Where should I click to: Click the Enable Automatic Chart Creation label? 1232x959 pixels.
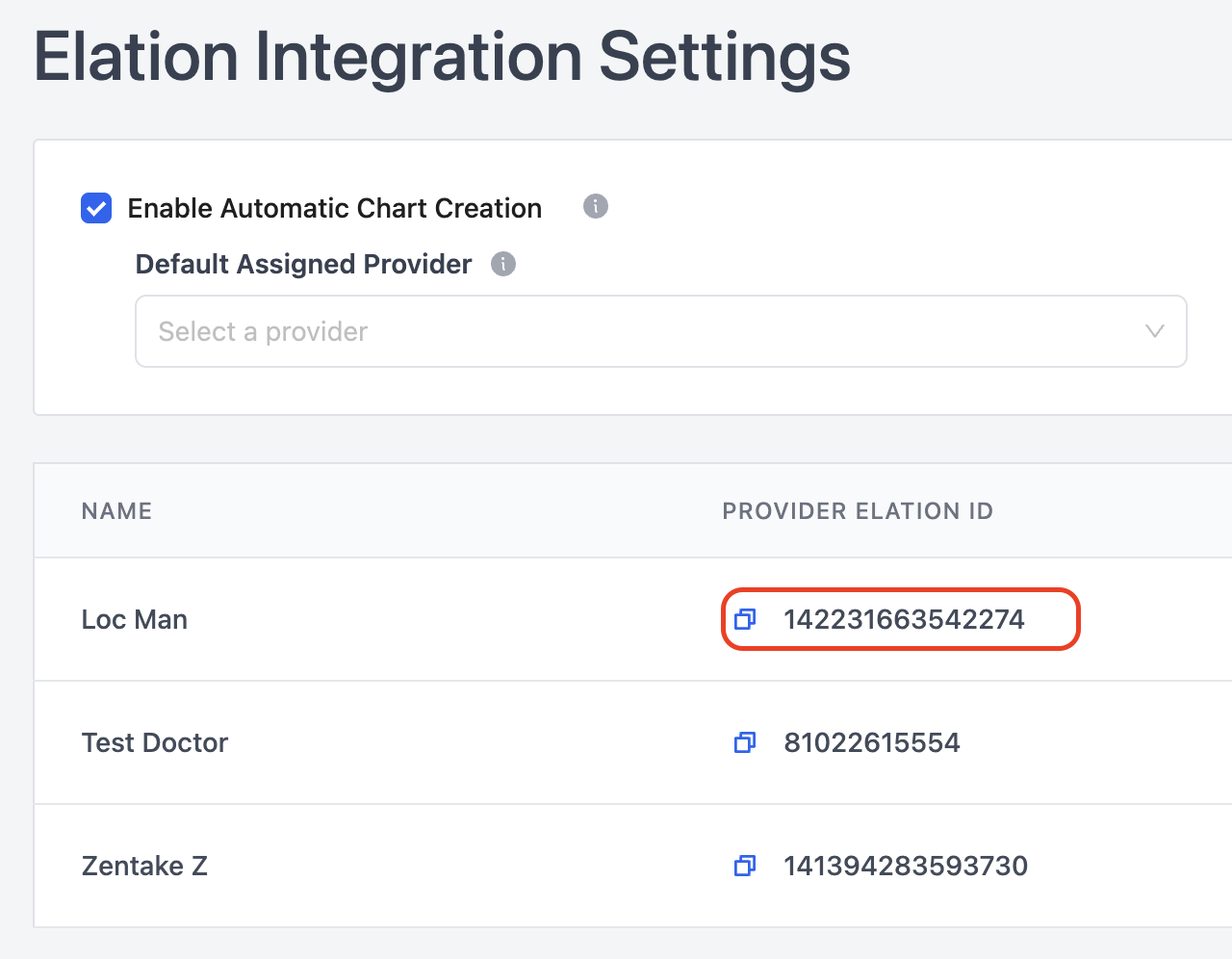(x=335, y=208)
